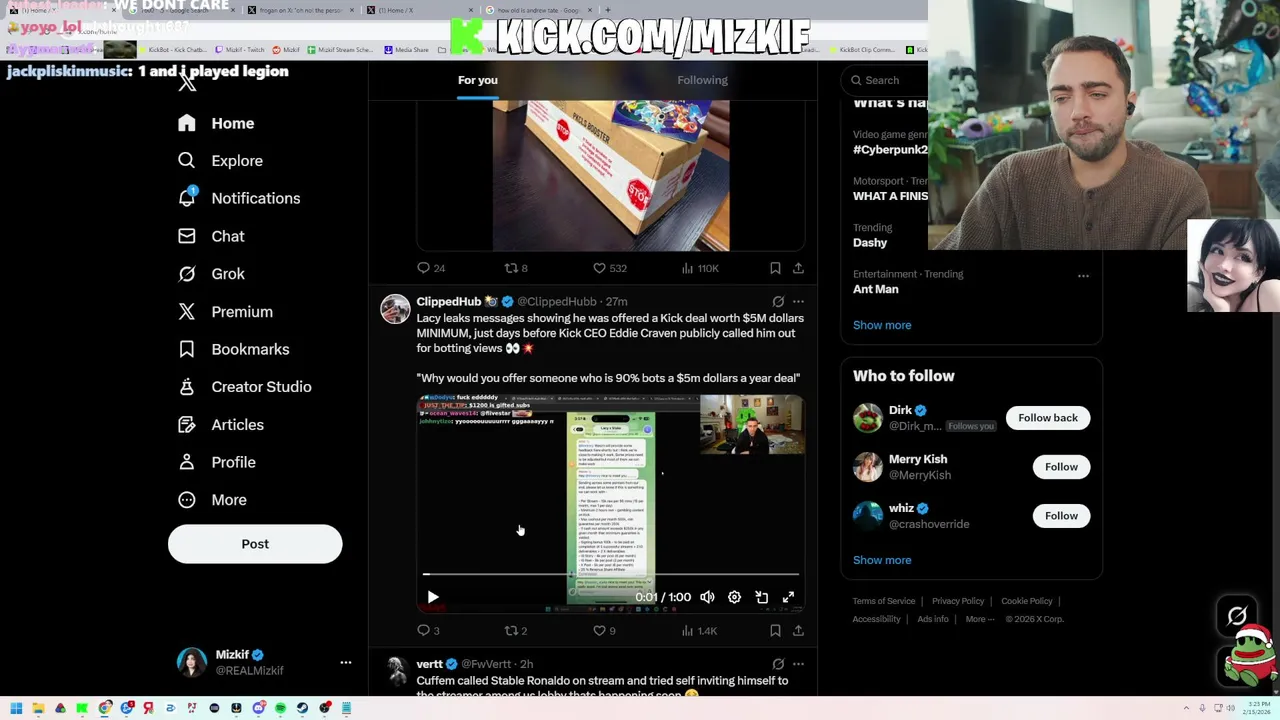Open the Accessibility footer link
This screenshot has height=720, width=1280.
[877, 619]
